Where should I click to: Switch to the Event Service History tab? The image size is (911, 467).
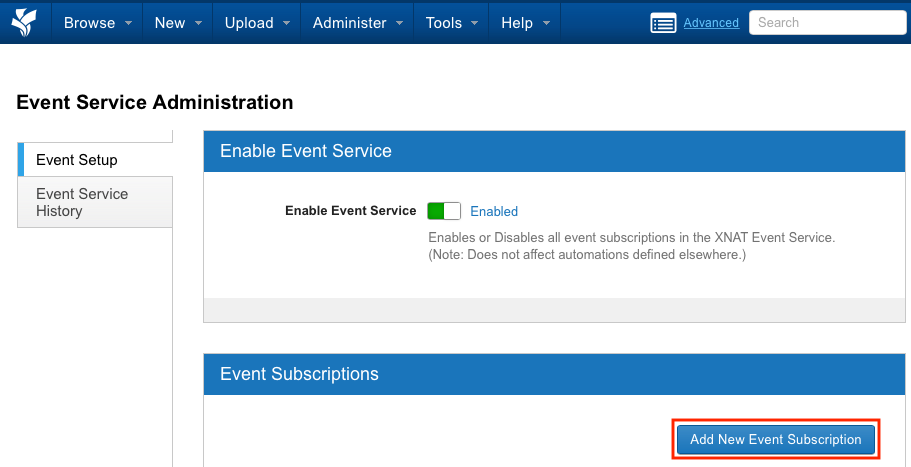click(x=82, y=202)
